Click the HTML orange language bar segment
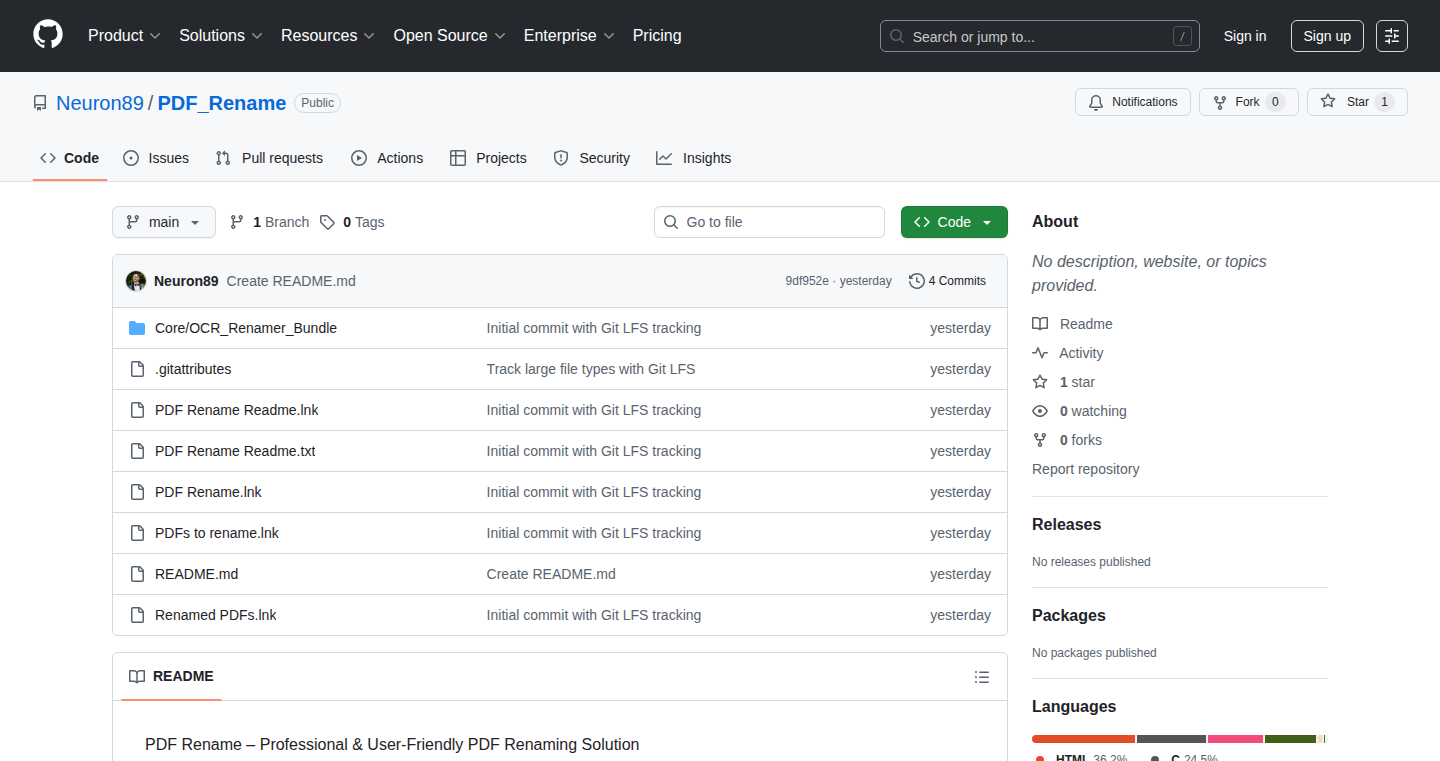The image size is (1440, 761). (x=1083, y=739)
